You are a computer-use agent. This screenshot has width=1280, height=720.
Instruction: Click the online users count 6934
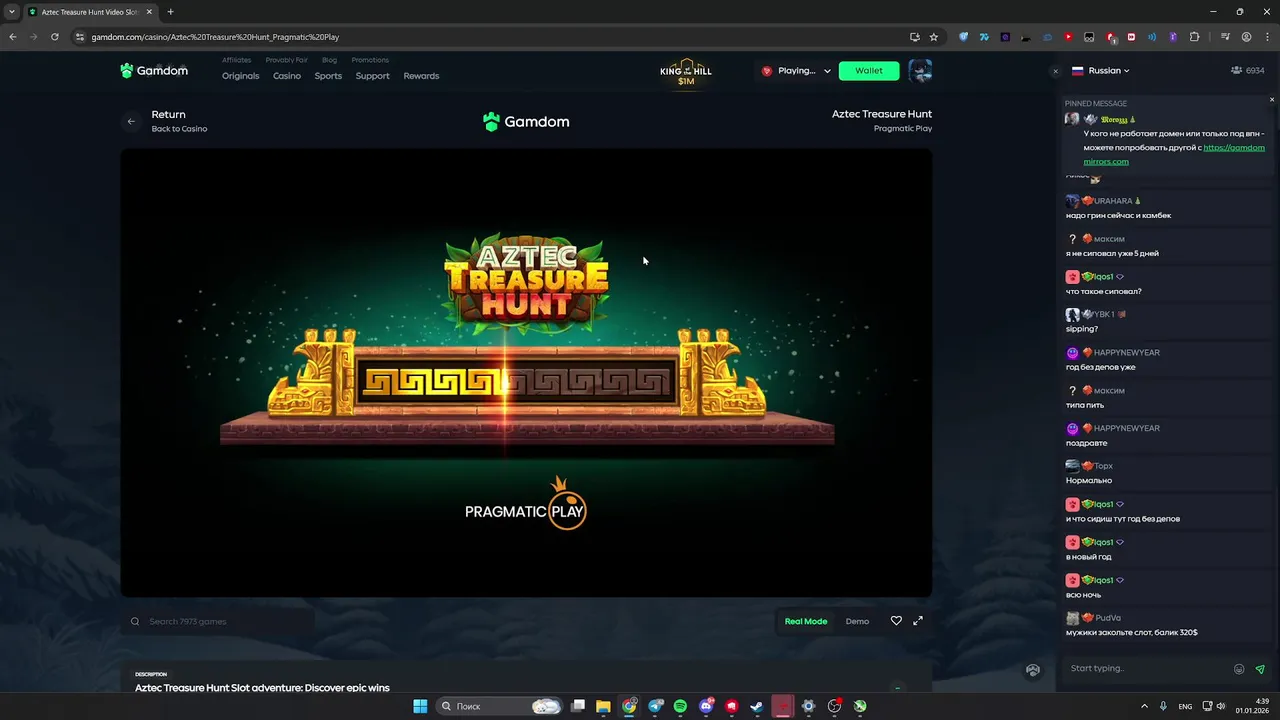click(1248, 71)
